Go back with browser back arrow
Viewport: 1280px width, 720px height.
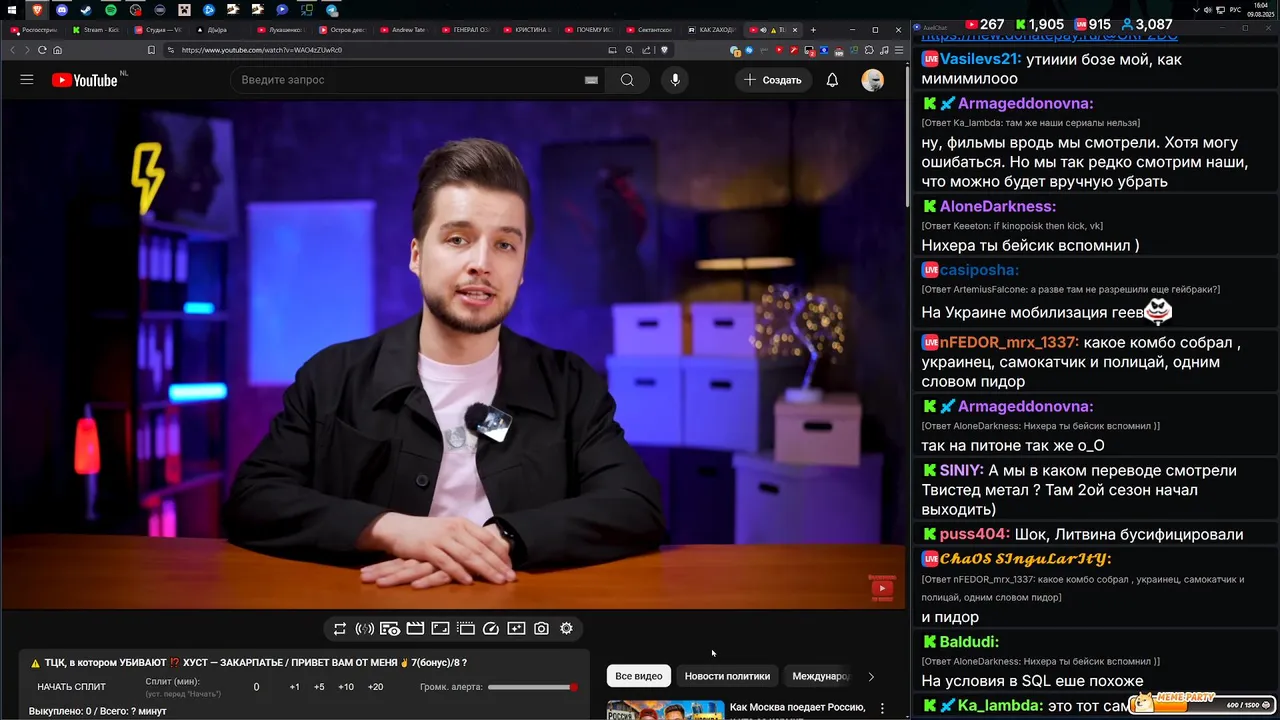click(13, 50)
